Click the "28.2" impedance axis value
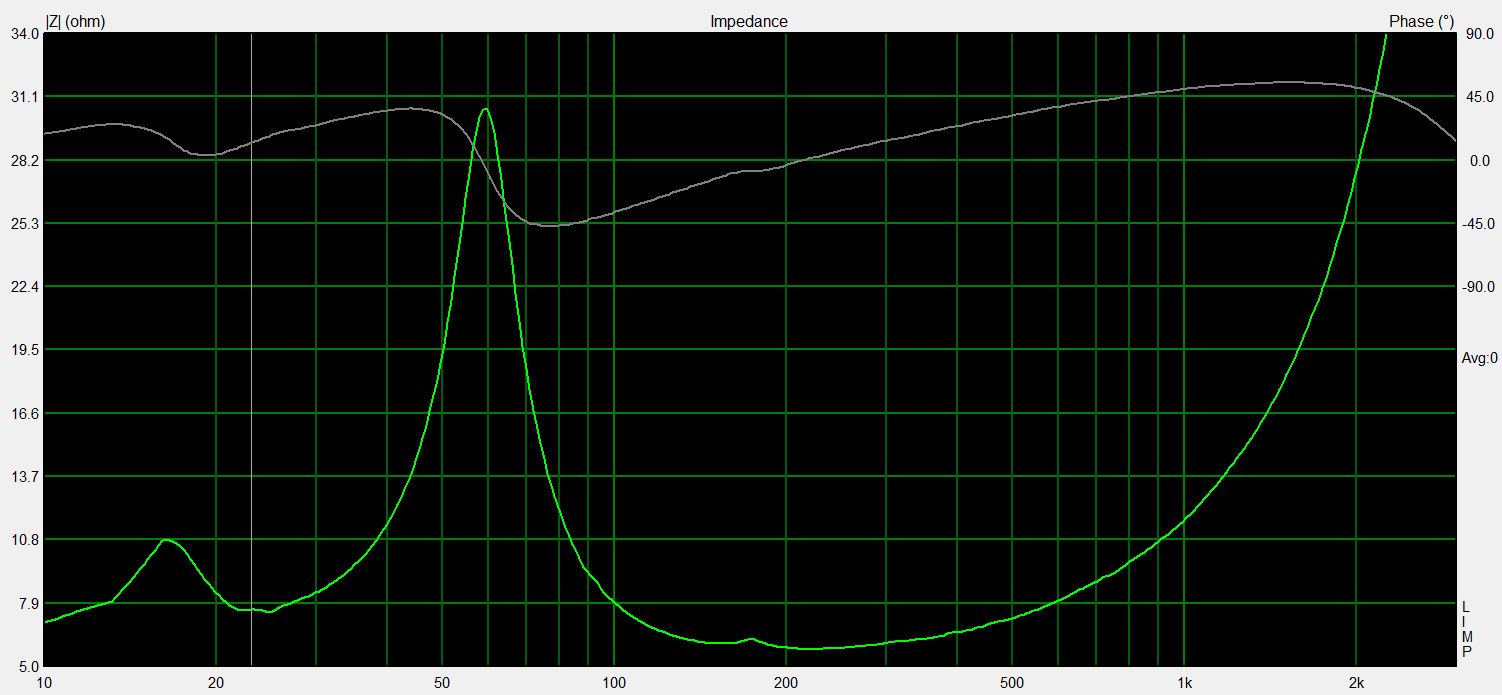The height and width of the screenshot is (695, 1502). click(x=24, y=160)
